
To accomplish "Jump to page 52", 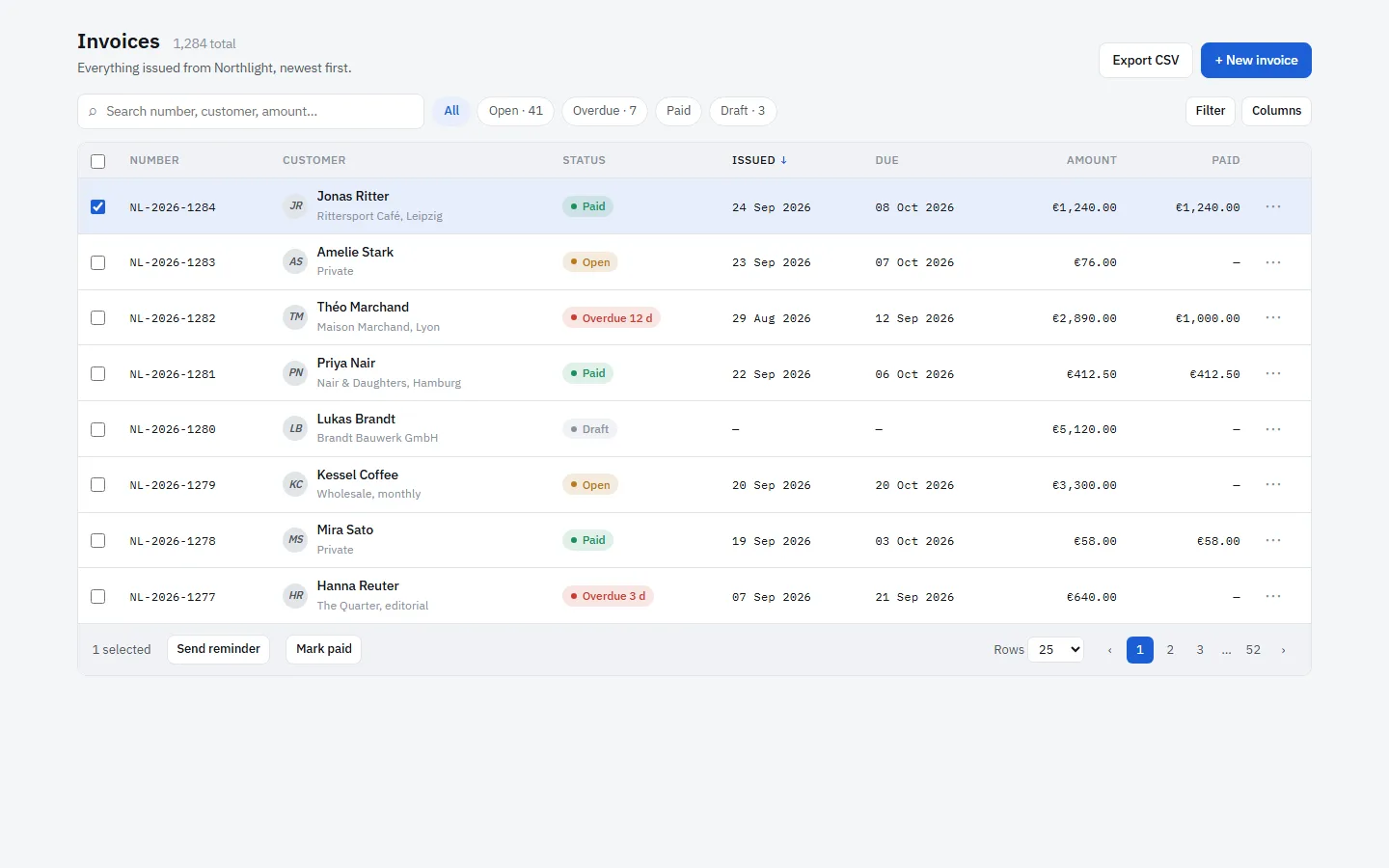I will coord(1253,650).
